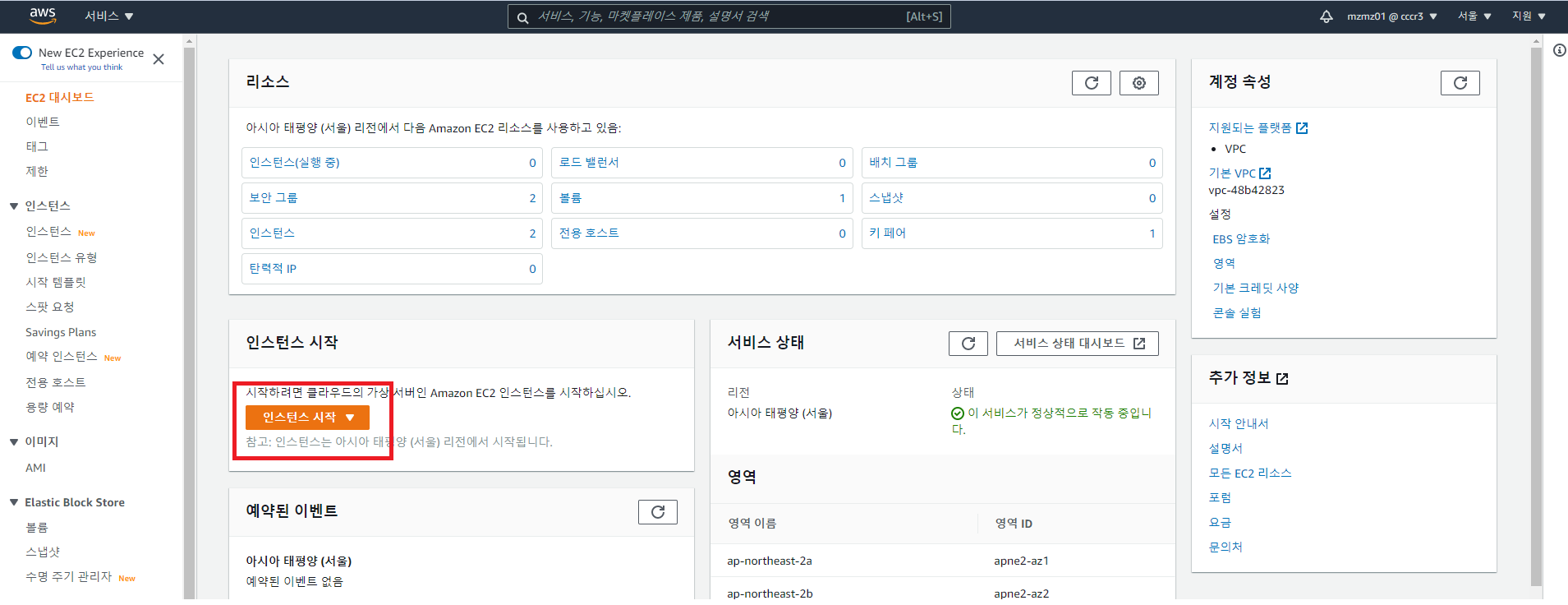Open 기본 크레딧 사양 link
The height and width of the screenshot is (605, 1568).
point(1256,289)
